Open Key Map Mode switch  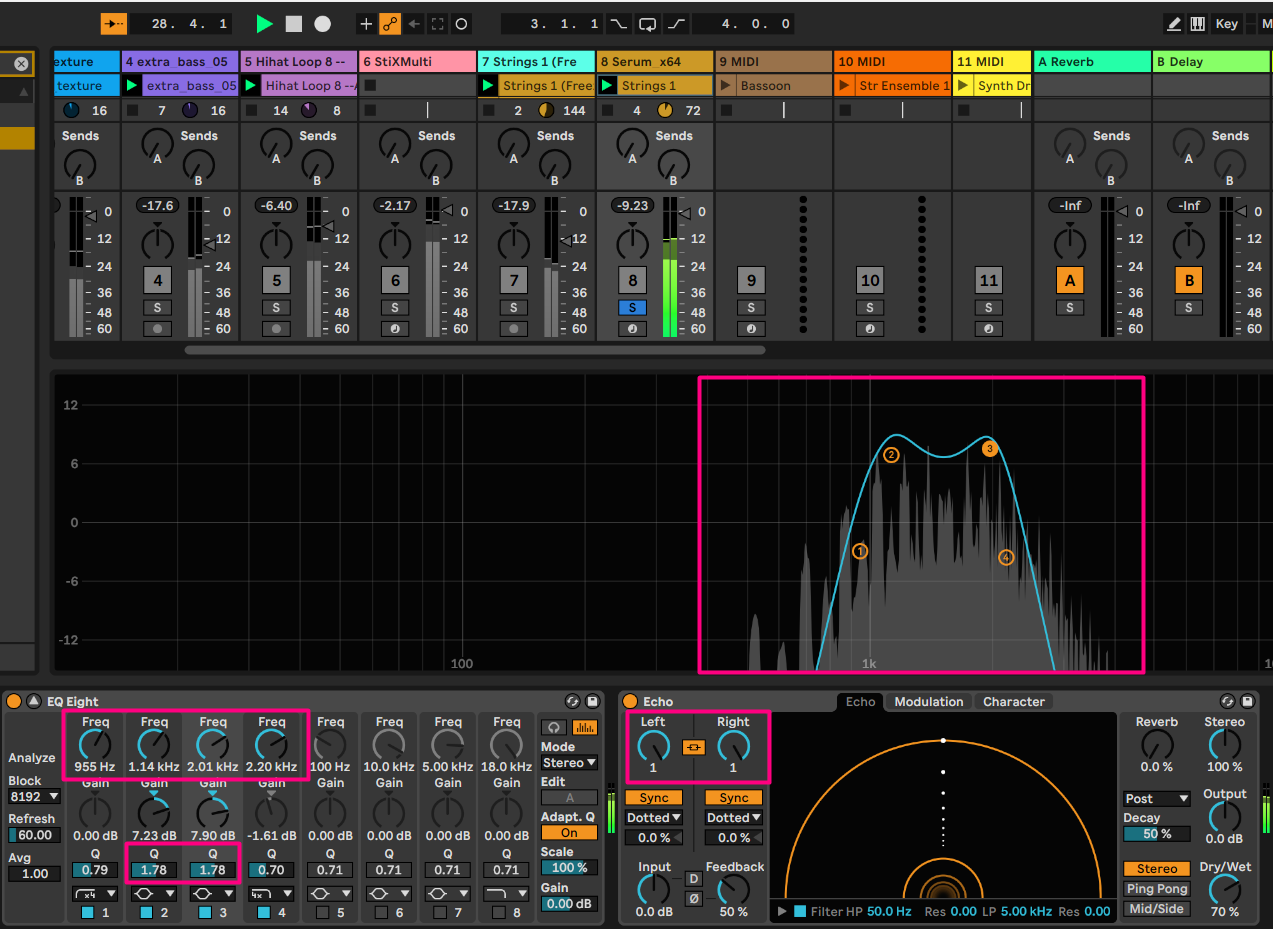[1226, 23]
